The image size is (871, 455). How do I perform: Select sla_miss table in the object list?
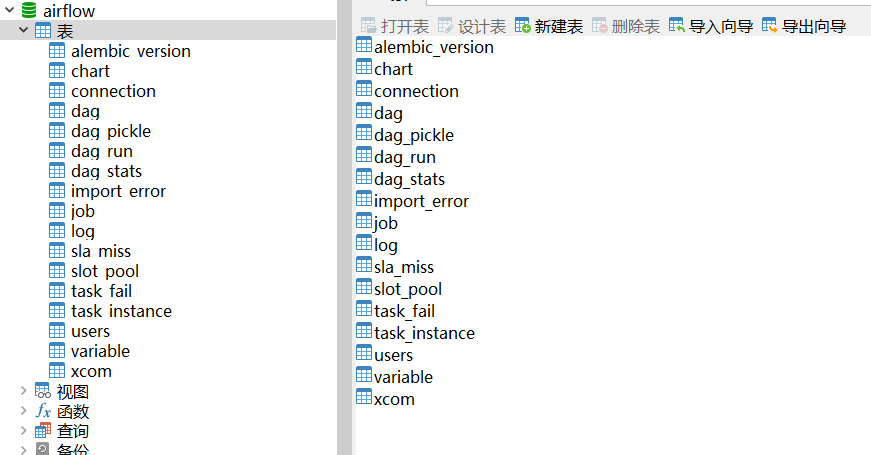(403, 267)
